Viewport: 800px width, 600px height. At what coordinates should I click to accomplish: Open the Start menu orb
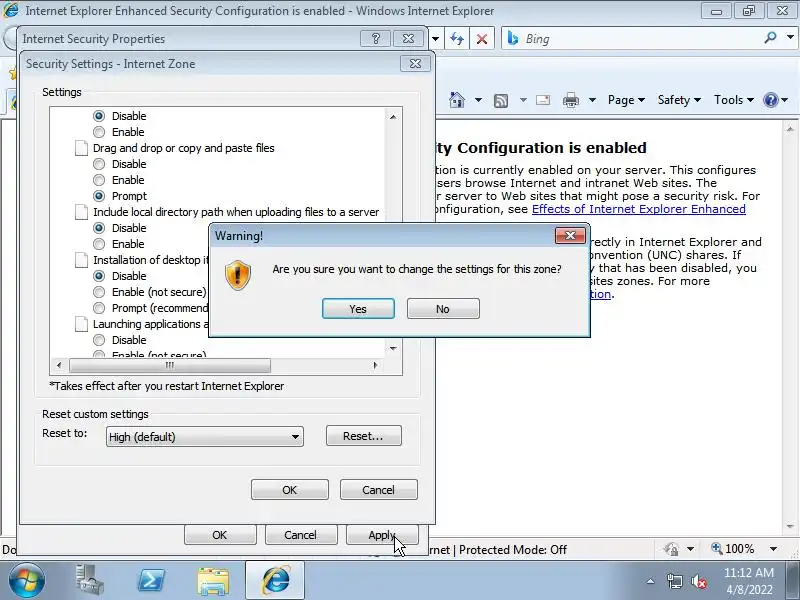click(26, 581)
